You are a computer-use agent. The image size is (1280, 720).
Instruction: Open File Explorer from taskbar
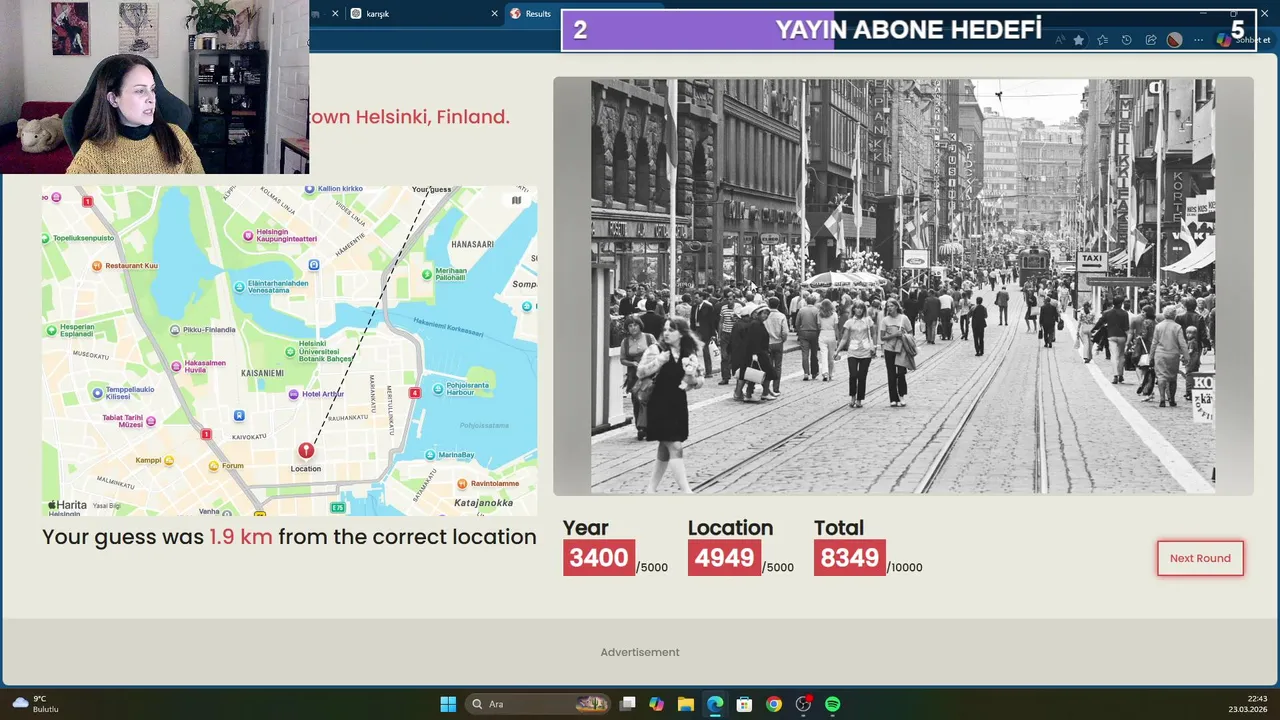pos(685,704)
